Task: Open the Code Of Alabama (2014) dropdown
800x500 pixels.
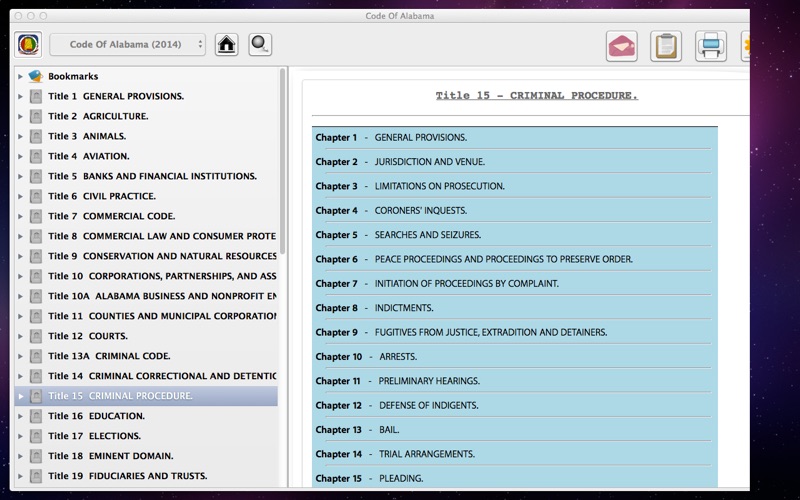Action: (x=128, y=44)
